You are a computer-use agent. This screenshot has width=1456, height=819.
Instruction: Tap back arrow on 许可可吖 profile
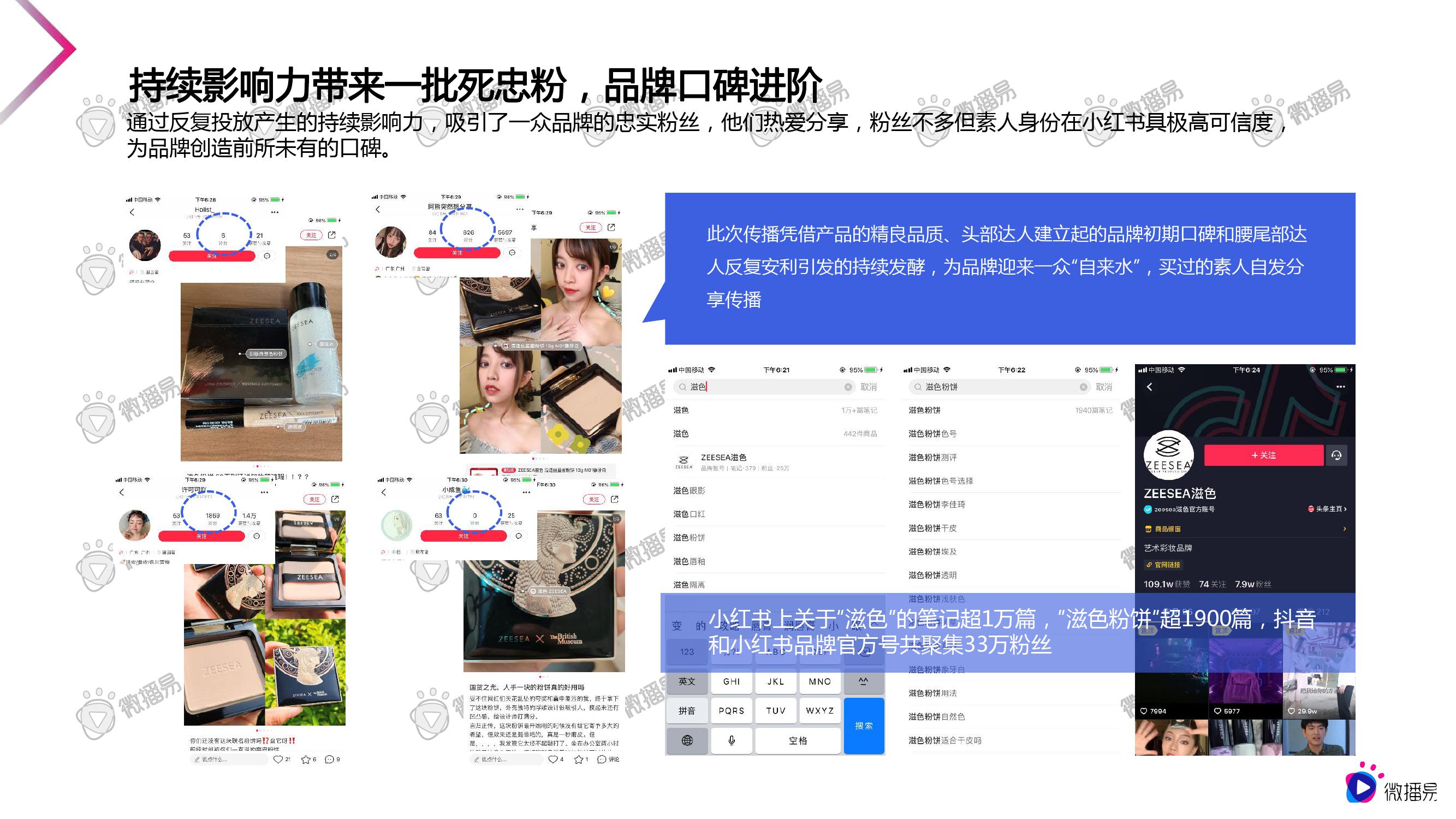[122, 492]
